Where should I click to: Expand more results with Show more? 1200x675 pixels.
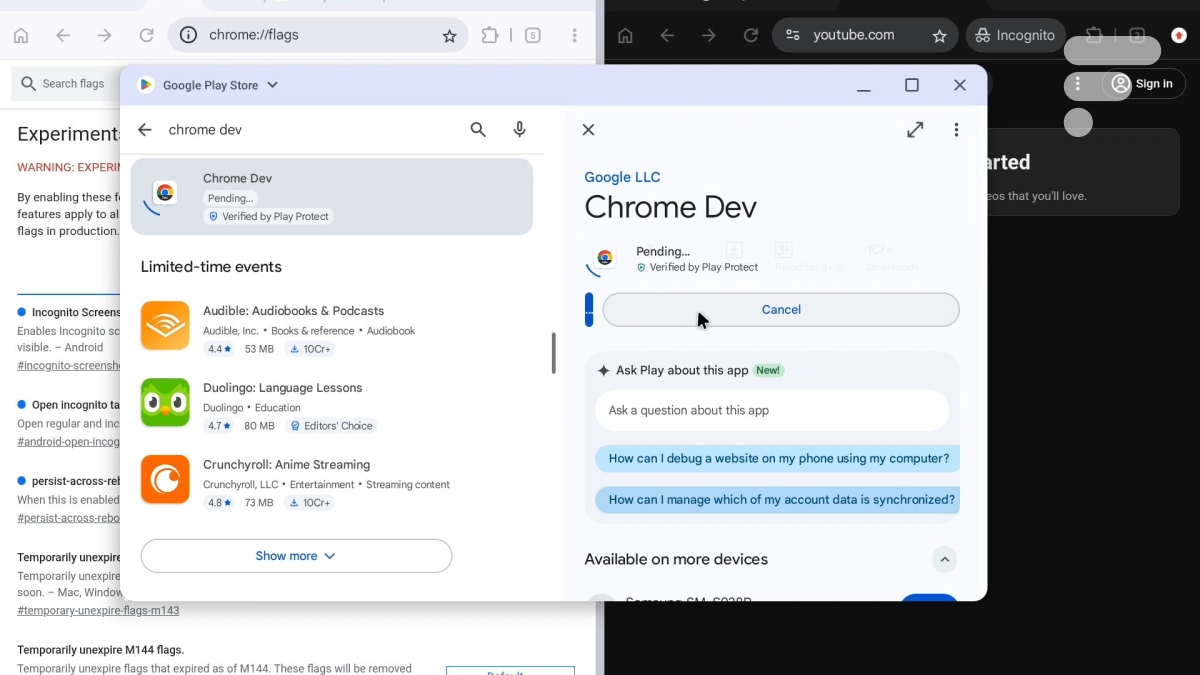pyautogui.click(x=296, y=556)
